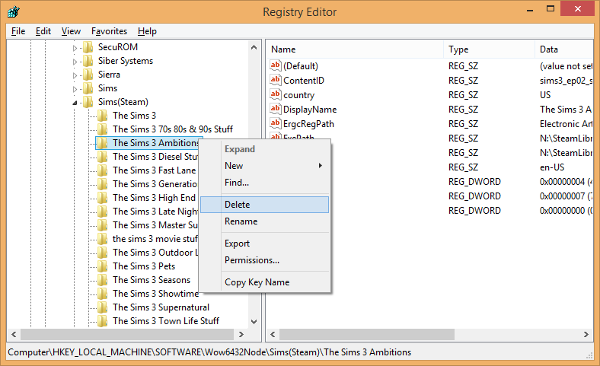Click folder icon for The Sims 3 High End

(102, 198)
